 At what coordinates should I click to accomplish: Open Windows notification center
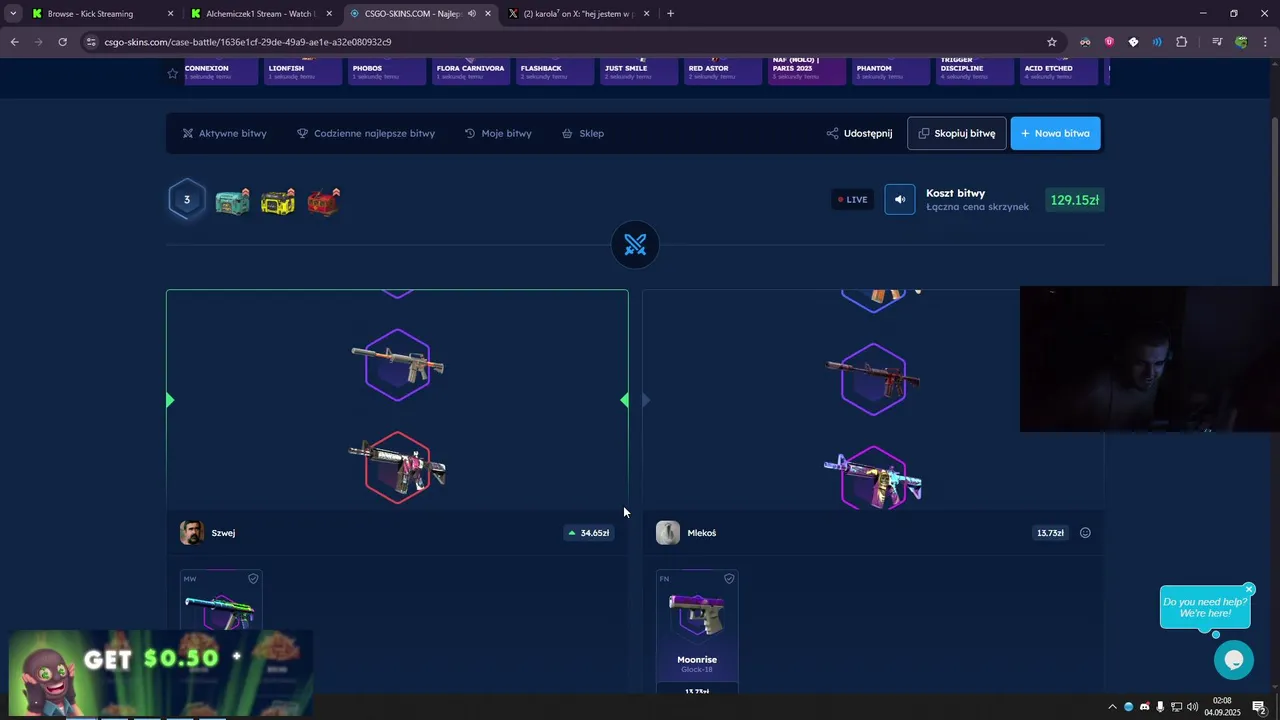point(1259,707)
